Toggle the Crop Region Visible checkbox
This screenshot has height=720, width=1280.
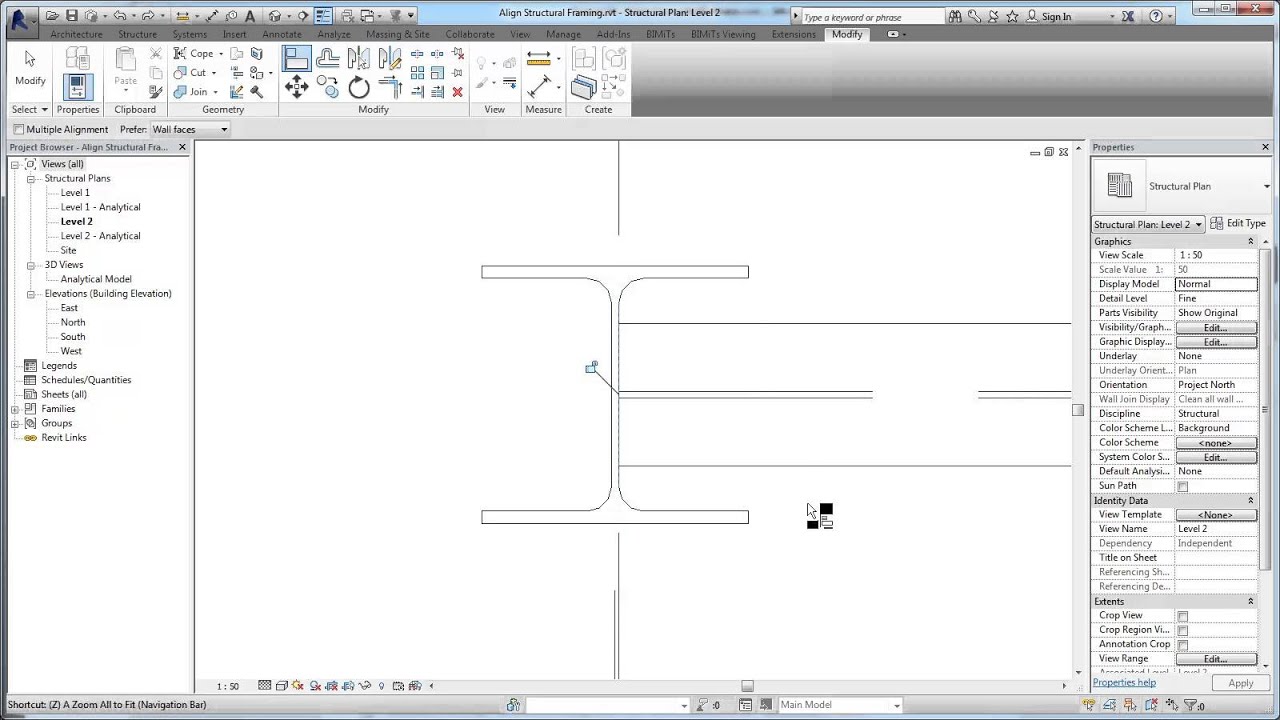point(1182,630)
